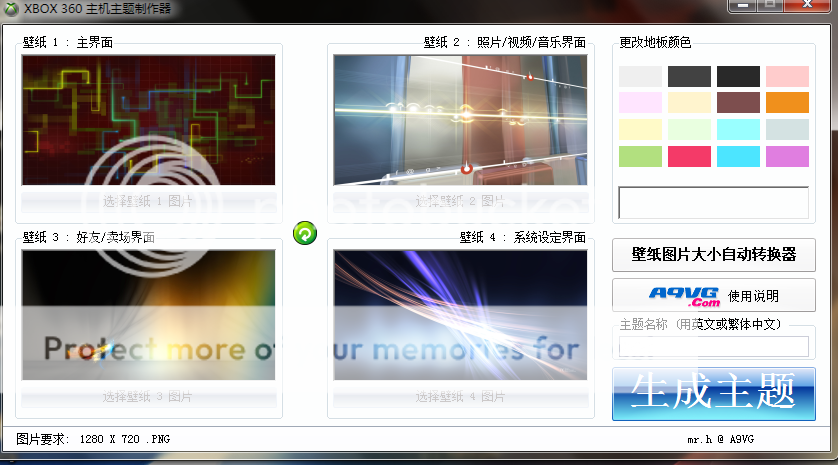Click the white color preview box
Screen dimensions: 838x465
pos(713,203)
